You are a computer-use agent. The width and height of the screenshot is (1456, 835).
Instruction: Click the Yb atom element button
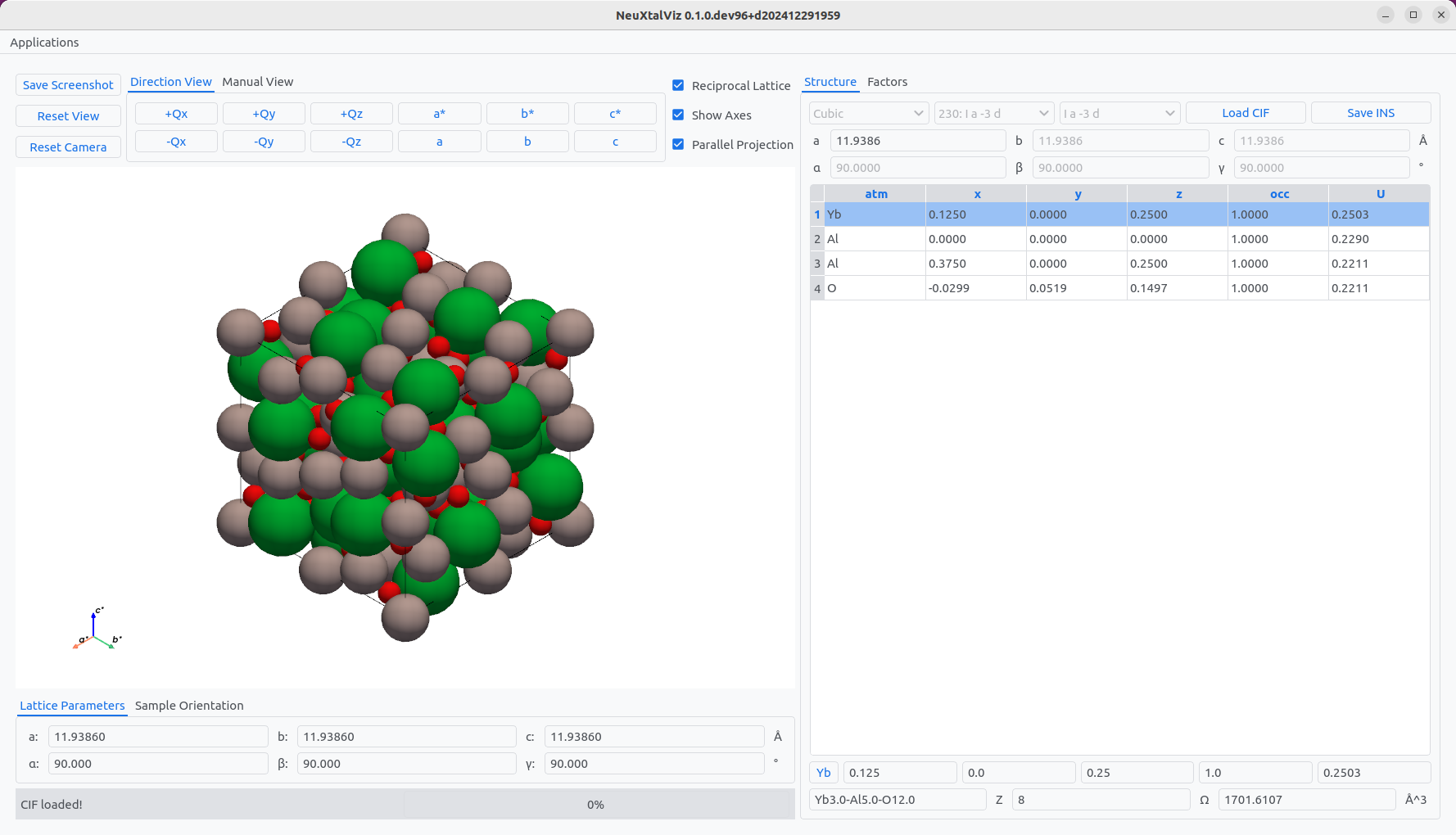pyautogui.click(x=824, y=773)
